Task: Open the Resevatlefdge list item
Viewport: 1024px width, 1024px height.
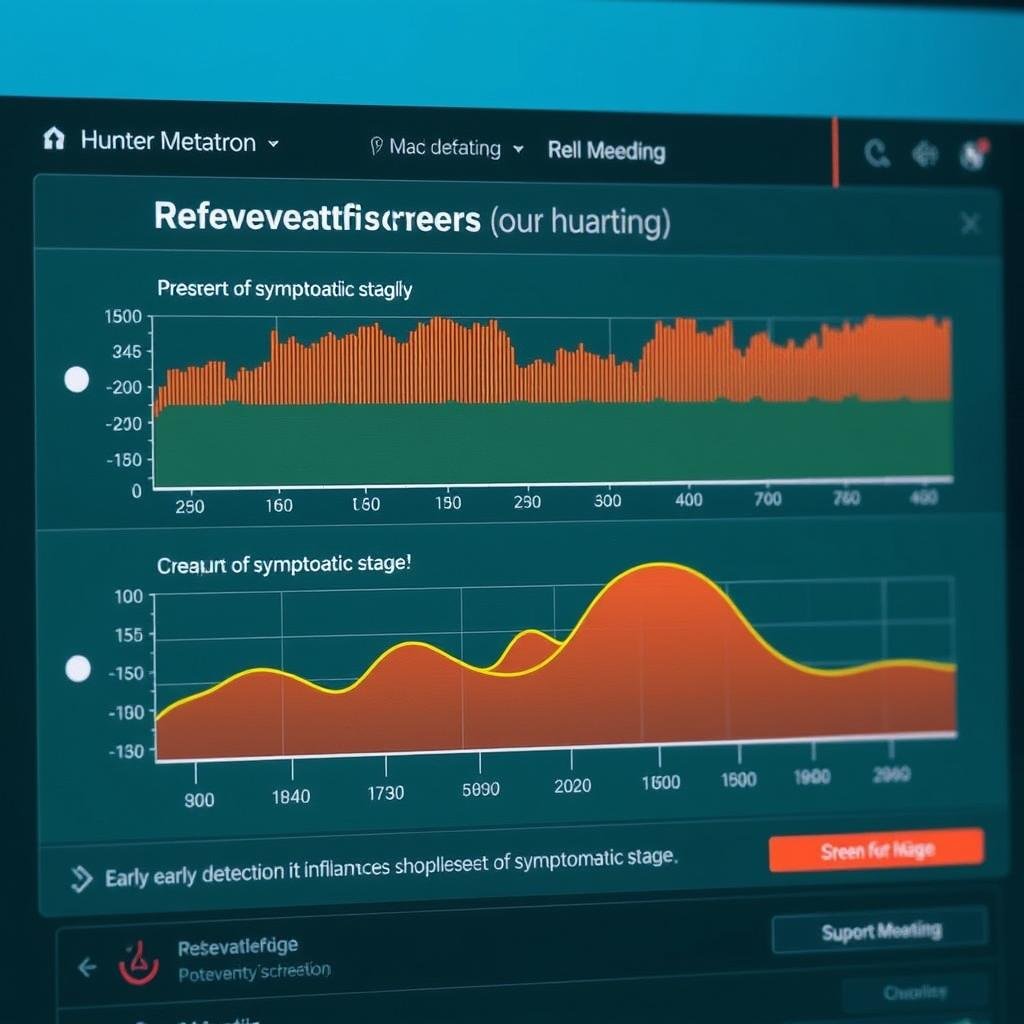Action: [x=238, y=946]
